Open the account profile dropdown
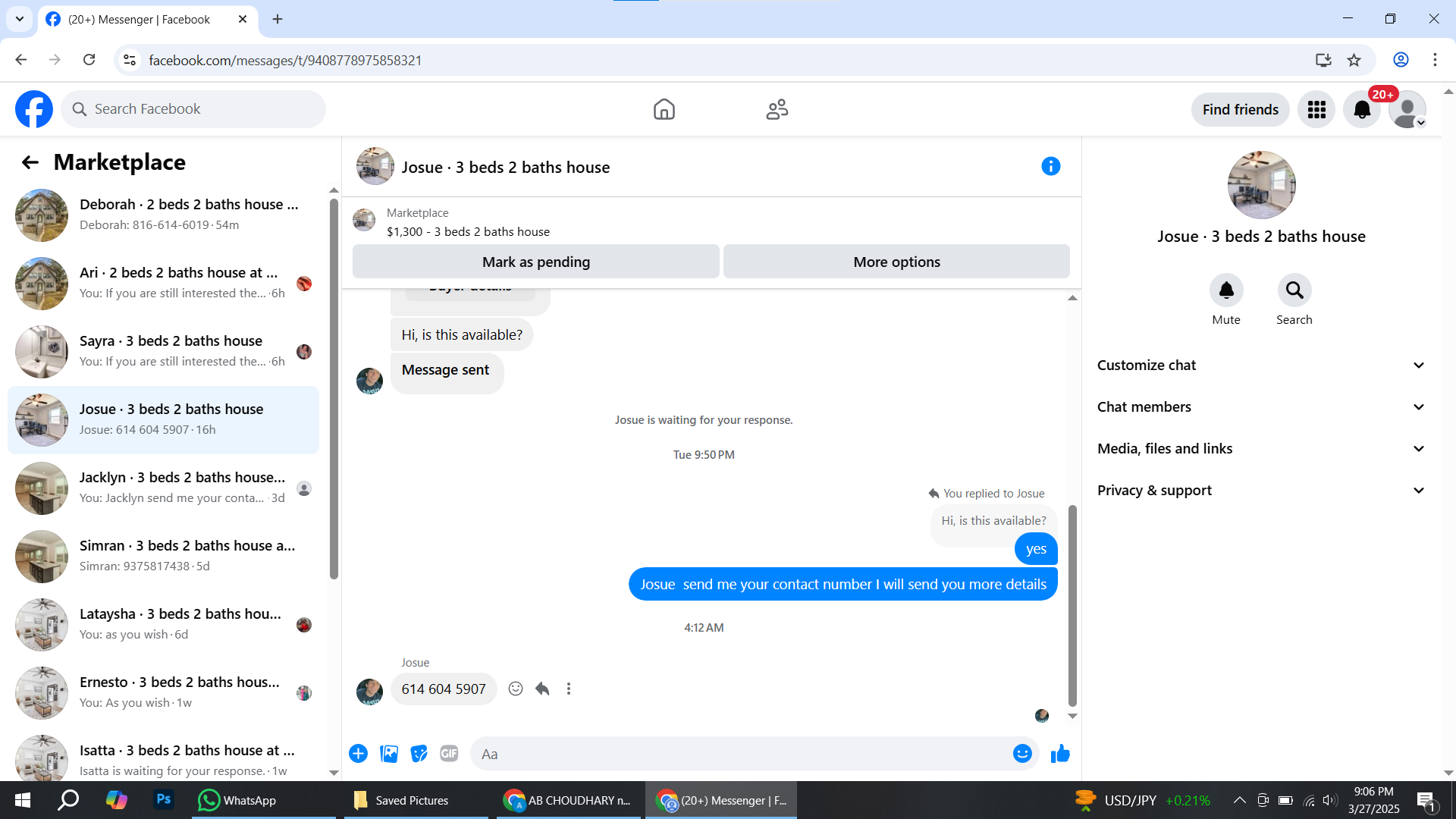 point(1407,110)
